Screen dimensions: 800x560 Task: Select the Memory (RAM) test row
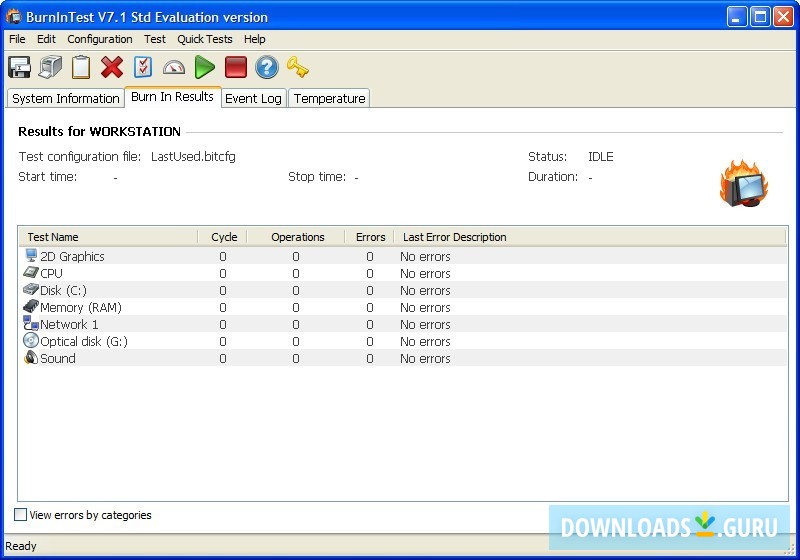point(74,307)
